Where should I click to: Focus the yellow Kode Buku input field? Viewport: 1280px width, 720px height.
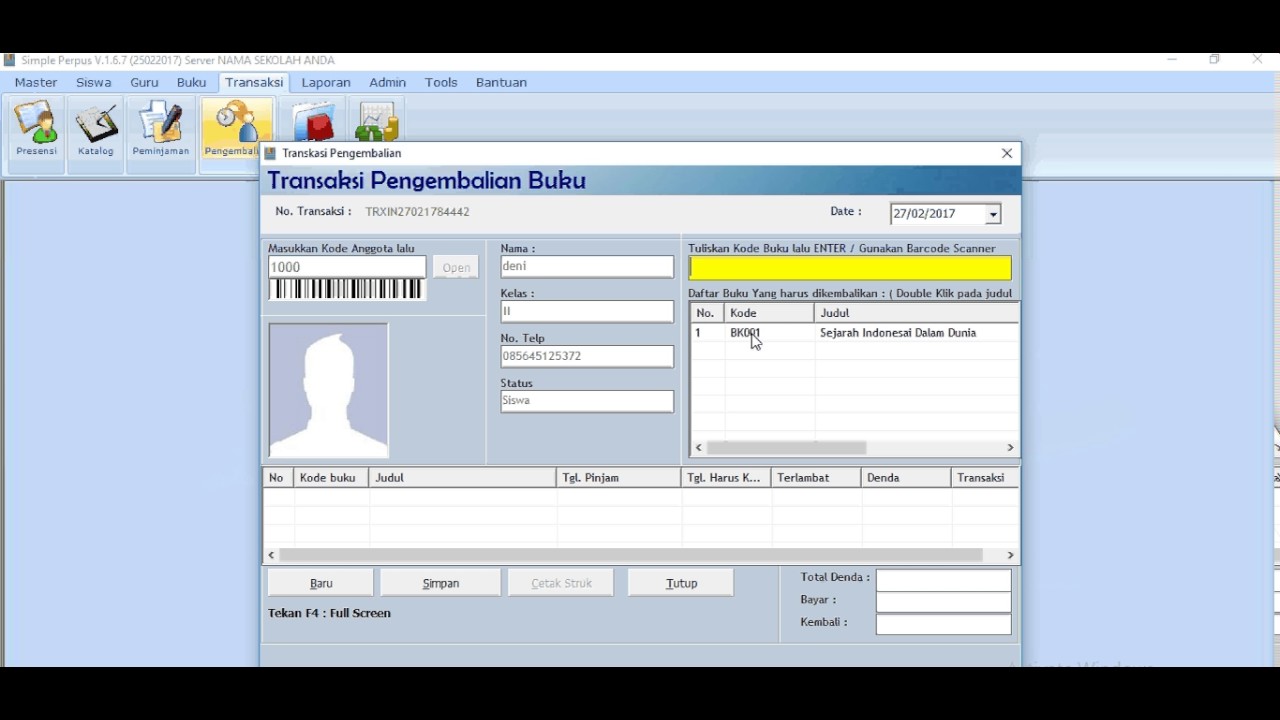(850, 268)
